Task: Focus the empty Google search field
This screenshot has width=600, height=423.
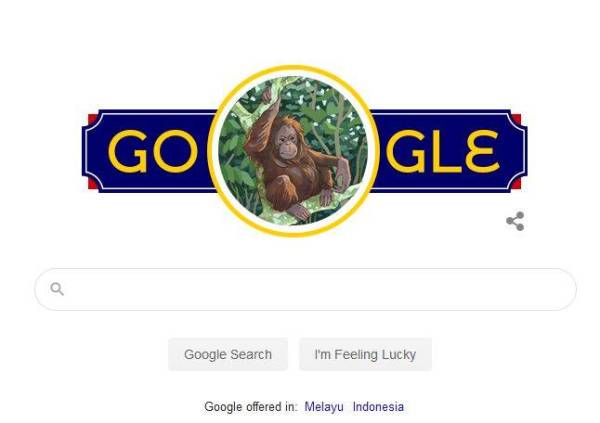Action: pyautogui.click(x=305, y=289)
